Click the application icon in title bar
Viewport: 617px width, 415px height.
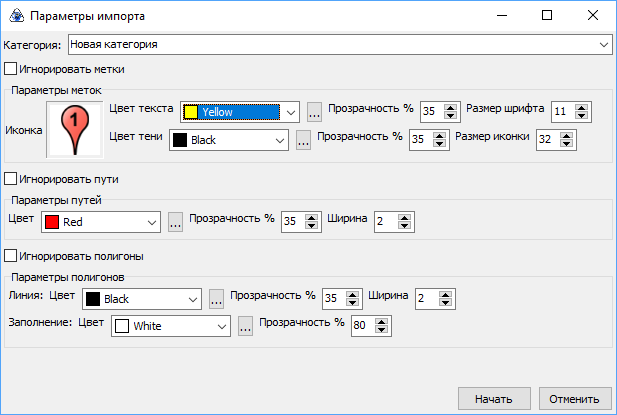15,16
